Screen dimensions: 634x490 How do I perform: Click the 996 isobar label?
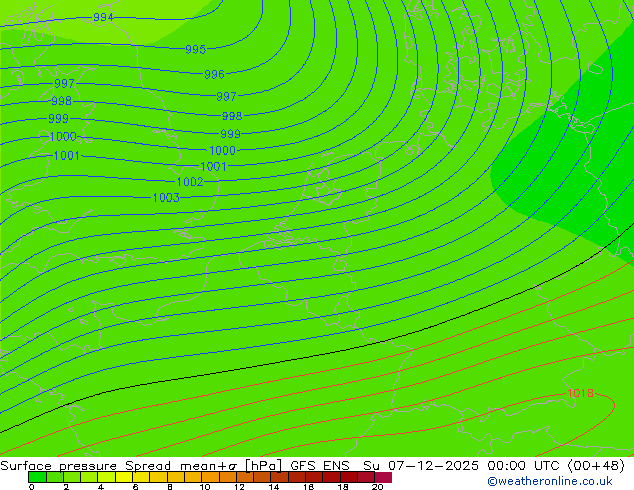[214, 74]
